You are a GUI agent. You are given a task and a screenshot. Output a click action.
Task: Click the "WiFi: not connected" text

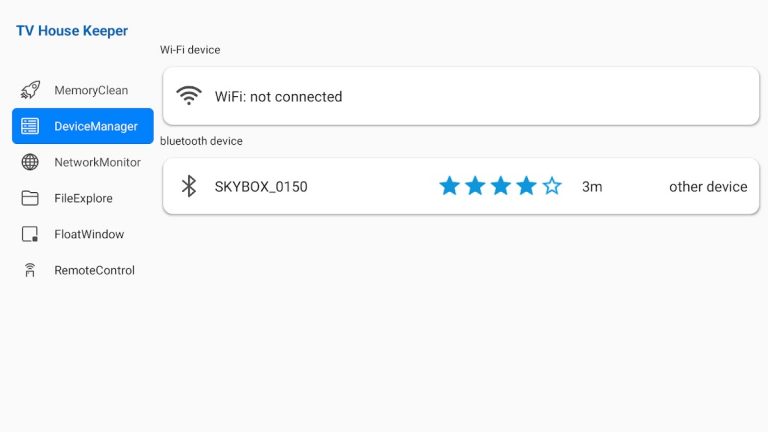click(x=278, y=97)
